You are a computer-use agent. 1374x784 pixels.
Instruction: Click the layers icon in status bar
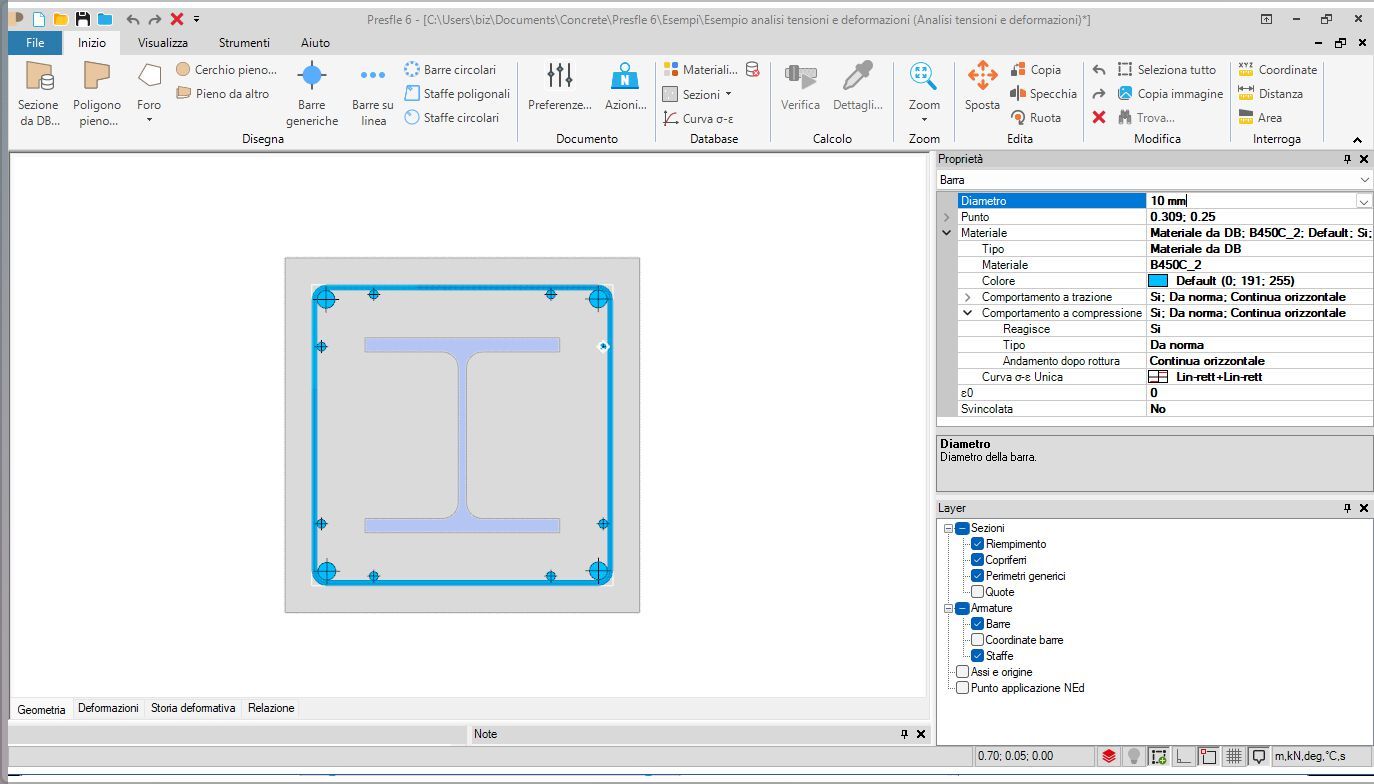(x=1109, y=756)
